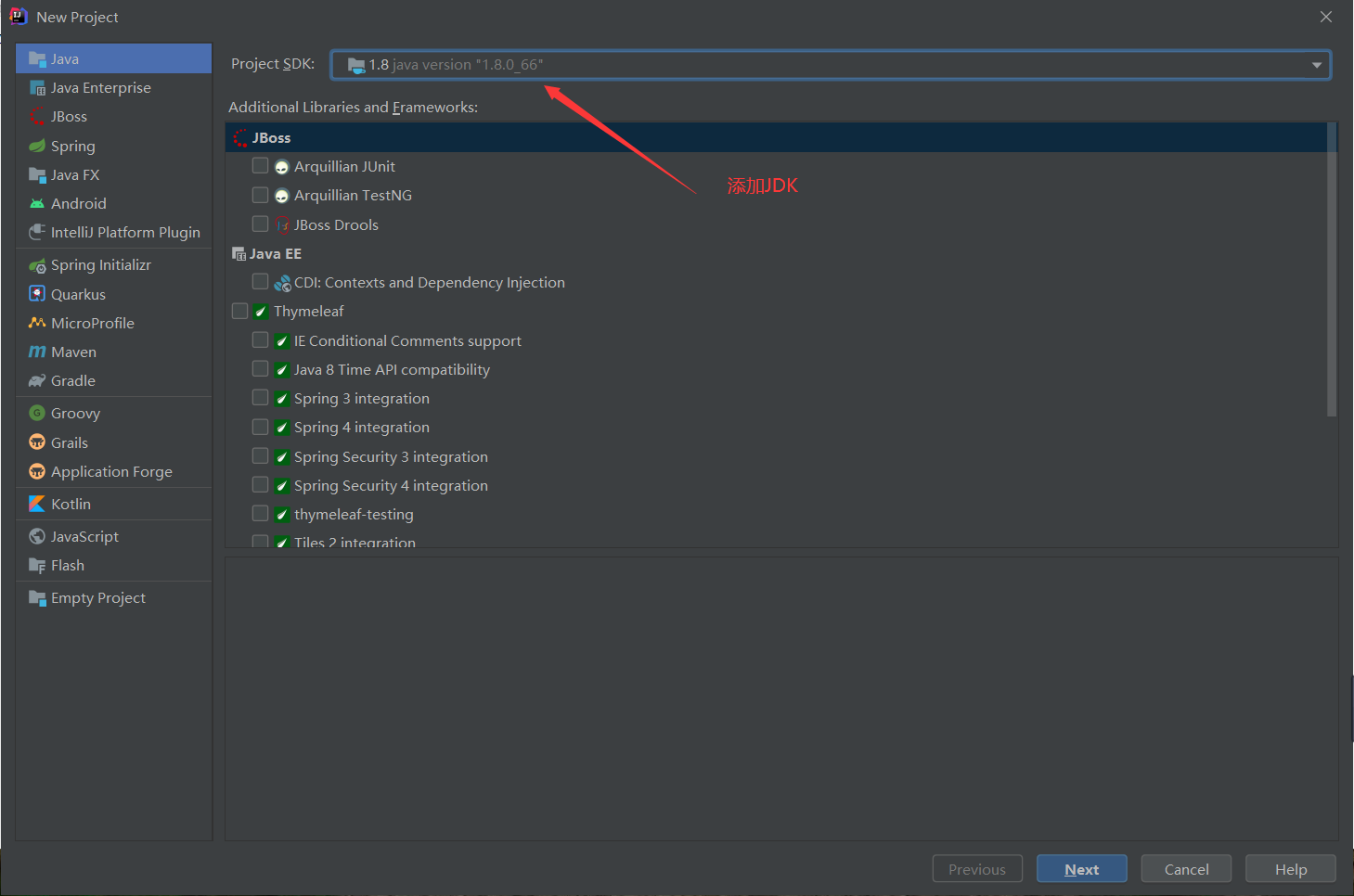
Task: Click the IntelliJ Platform Plugin icon
Action: [37, 233]
